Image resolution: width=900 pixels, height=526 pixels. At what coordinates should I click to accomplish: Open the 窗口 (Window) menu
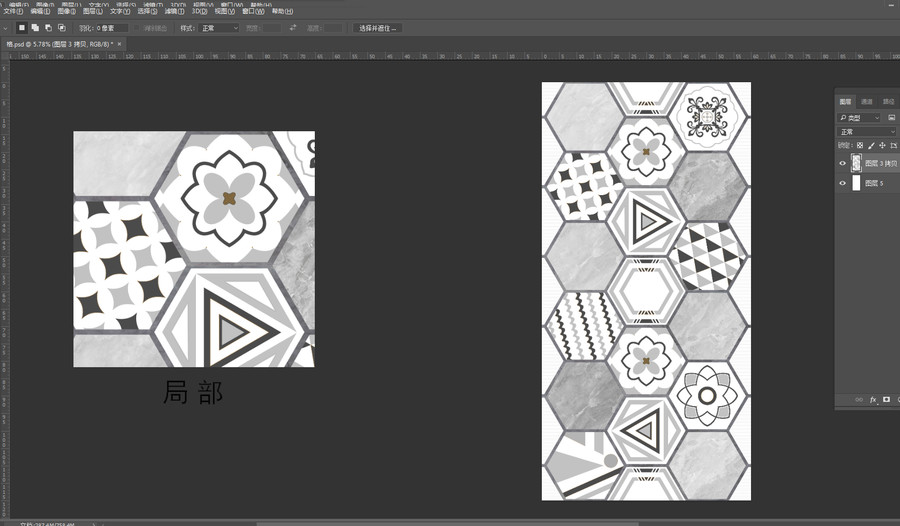253,11
